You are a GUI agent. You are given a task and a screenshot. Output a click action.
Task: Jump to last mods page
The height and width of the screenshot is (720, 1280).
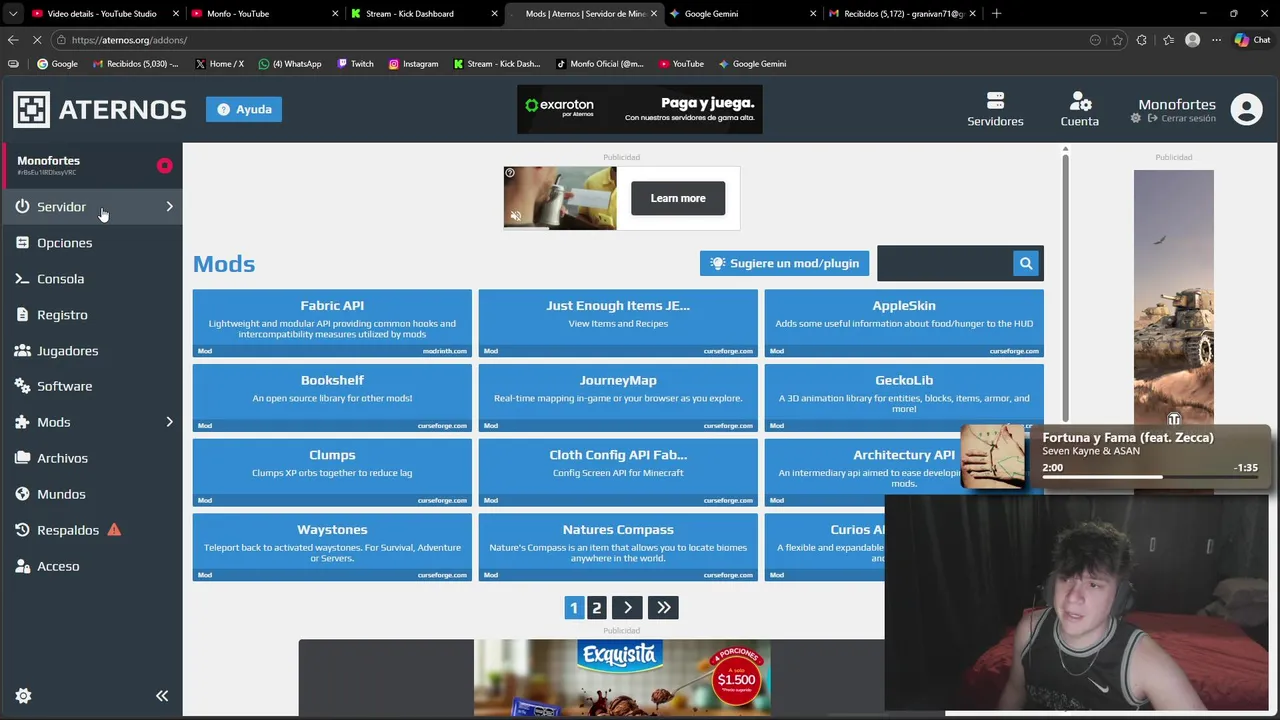click(x=663, y=607)
